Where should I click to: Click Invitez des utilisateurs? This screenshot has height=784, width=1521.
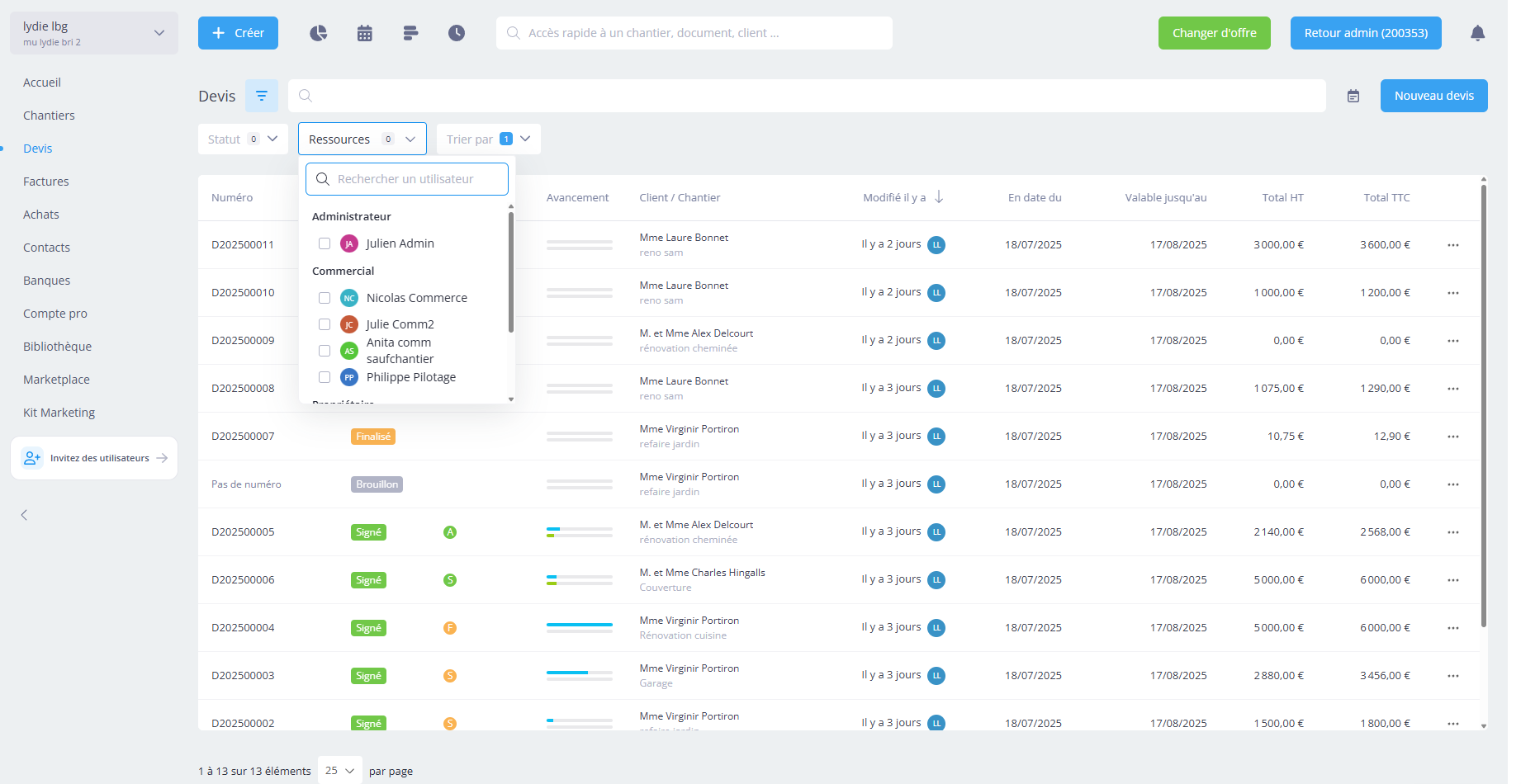94,458
